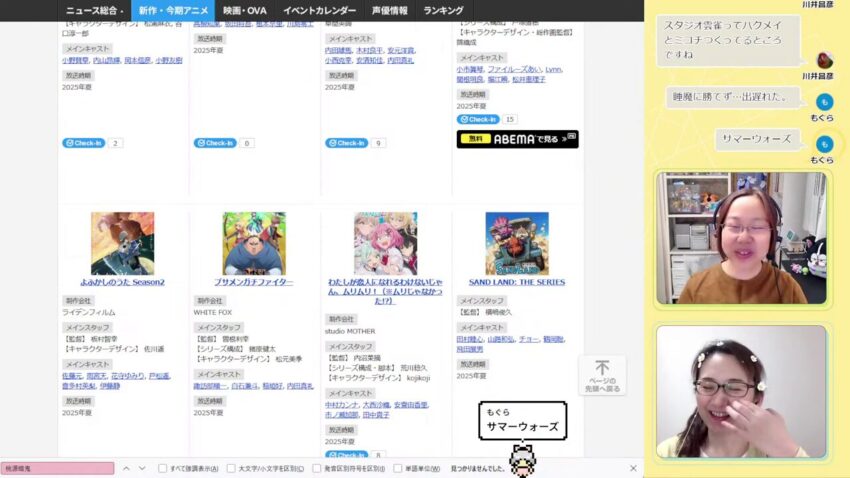
Task: Switch to the 映画・OVA tab
Action: click(x=244, y=10)
